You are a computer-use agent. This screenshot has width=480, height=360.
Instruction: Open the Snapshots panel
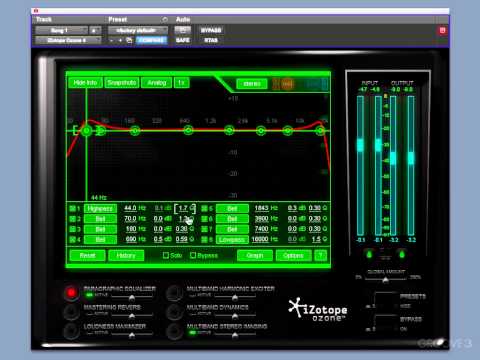click(122, 83)
